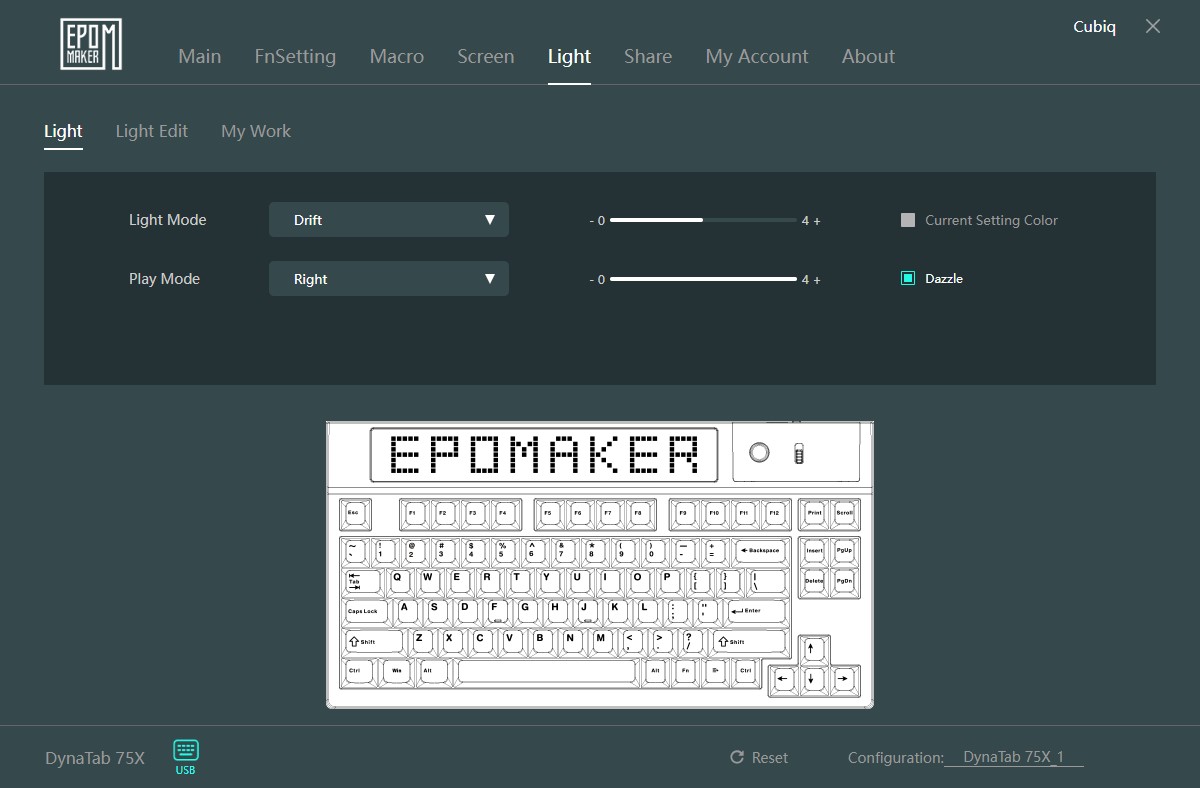Select the spacebar on the keyboard image
The height and width of the screenshot is (788, 1200).
(x=548, y=671)
